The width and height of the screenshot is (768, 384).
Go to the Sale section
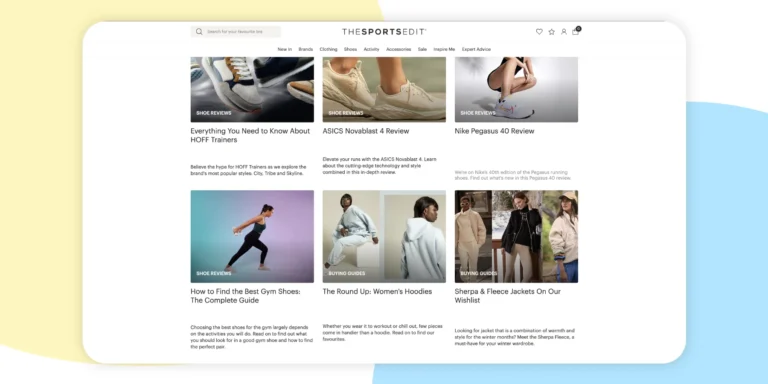click(x=422, y=49)
